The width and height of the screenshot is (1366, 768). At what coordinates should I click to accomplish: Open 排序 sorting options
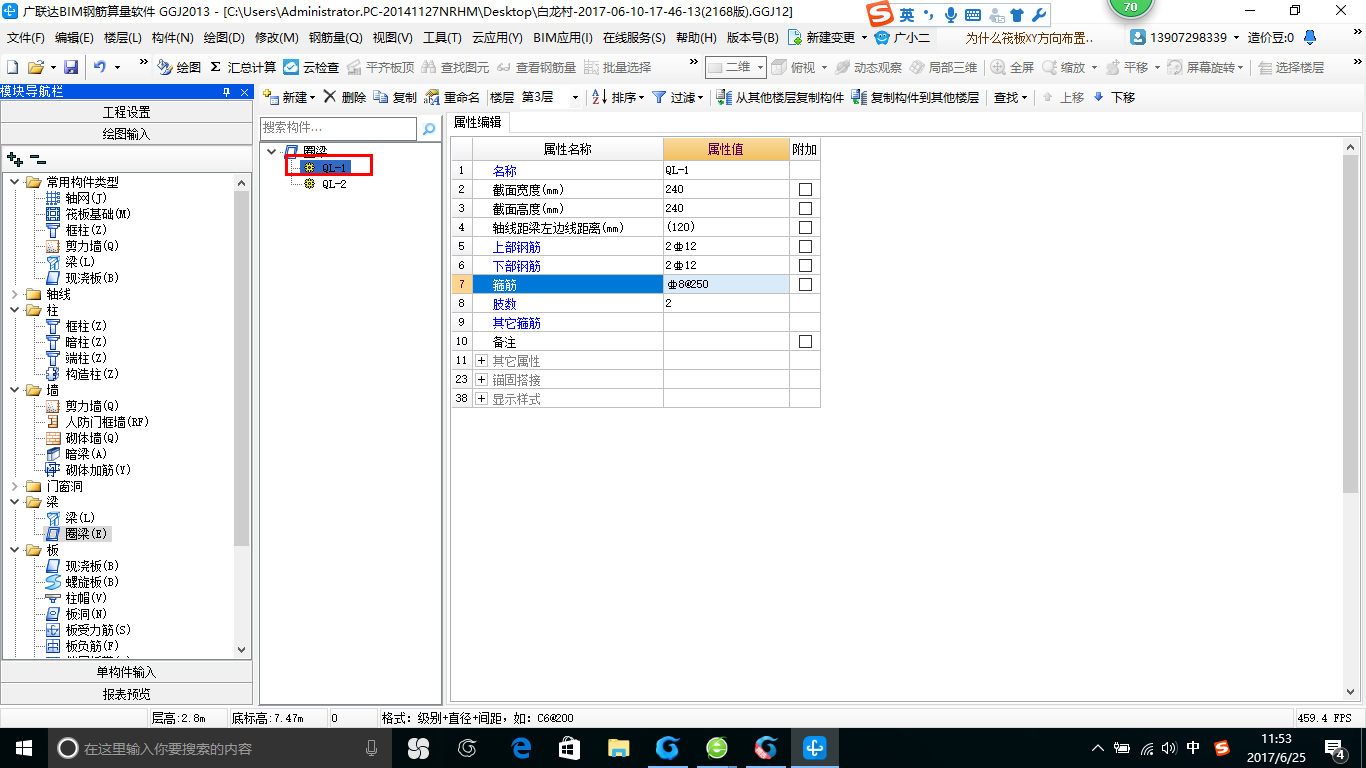[x=618, y=97]
